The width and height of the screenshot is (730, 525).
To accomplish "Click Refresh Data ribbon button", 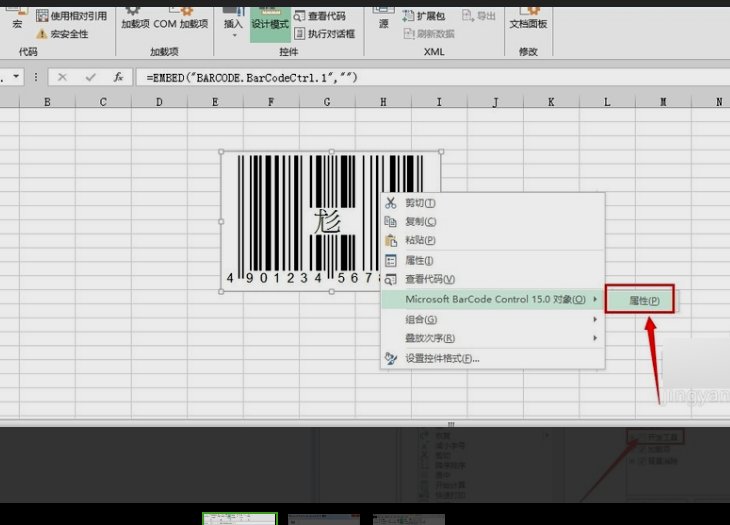I will coord(429,34).
